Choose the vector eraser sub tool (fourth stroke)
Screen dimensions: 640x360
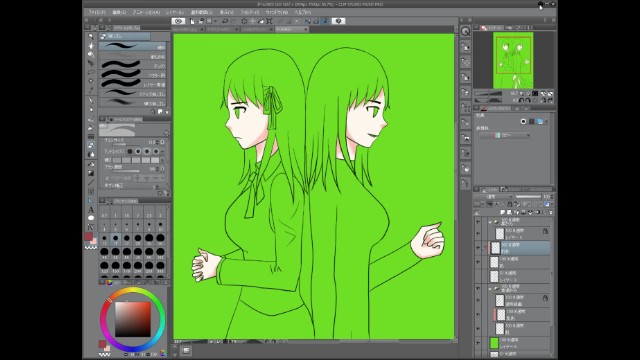[x=132, y=75]
